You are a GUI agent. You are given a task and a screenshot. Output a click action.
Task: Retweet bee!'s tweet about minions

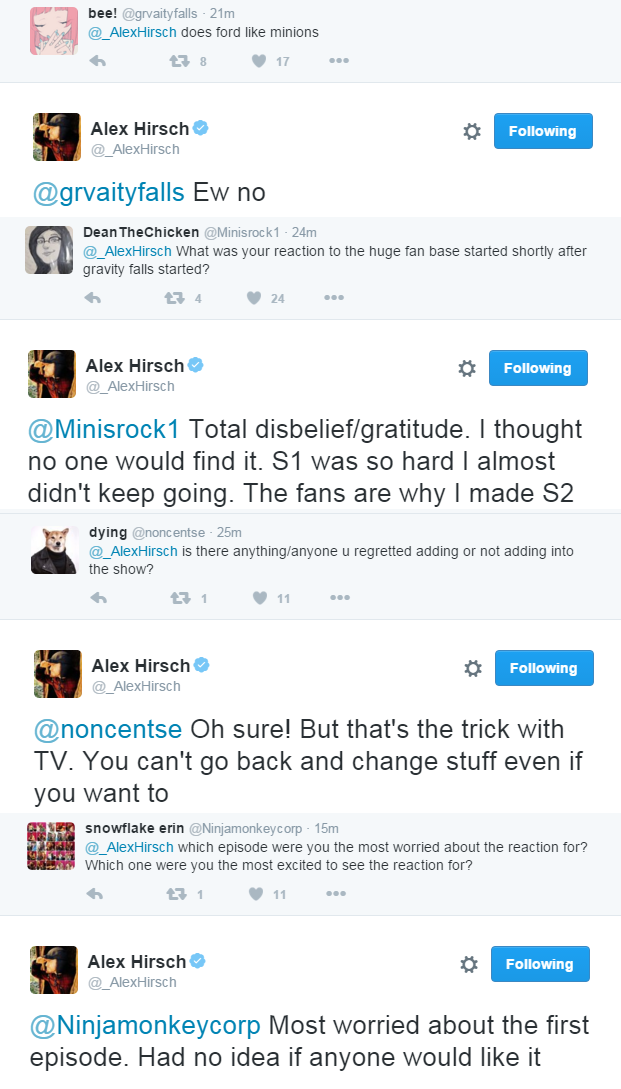click(179, 61)
